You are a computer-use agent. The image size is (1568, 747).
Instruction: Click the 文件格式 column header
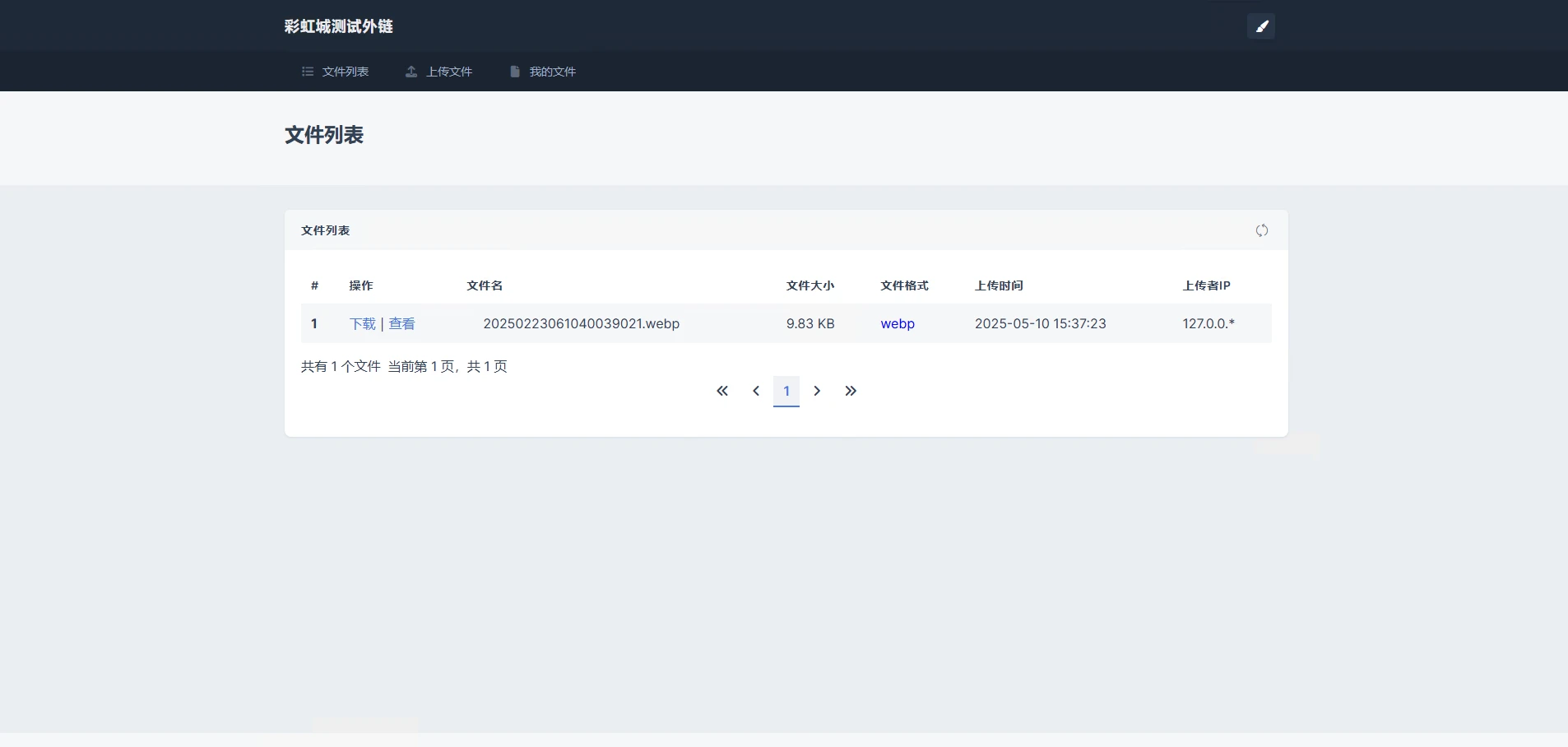point(905,285)
